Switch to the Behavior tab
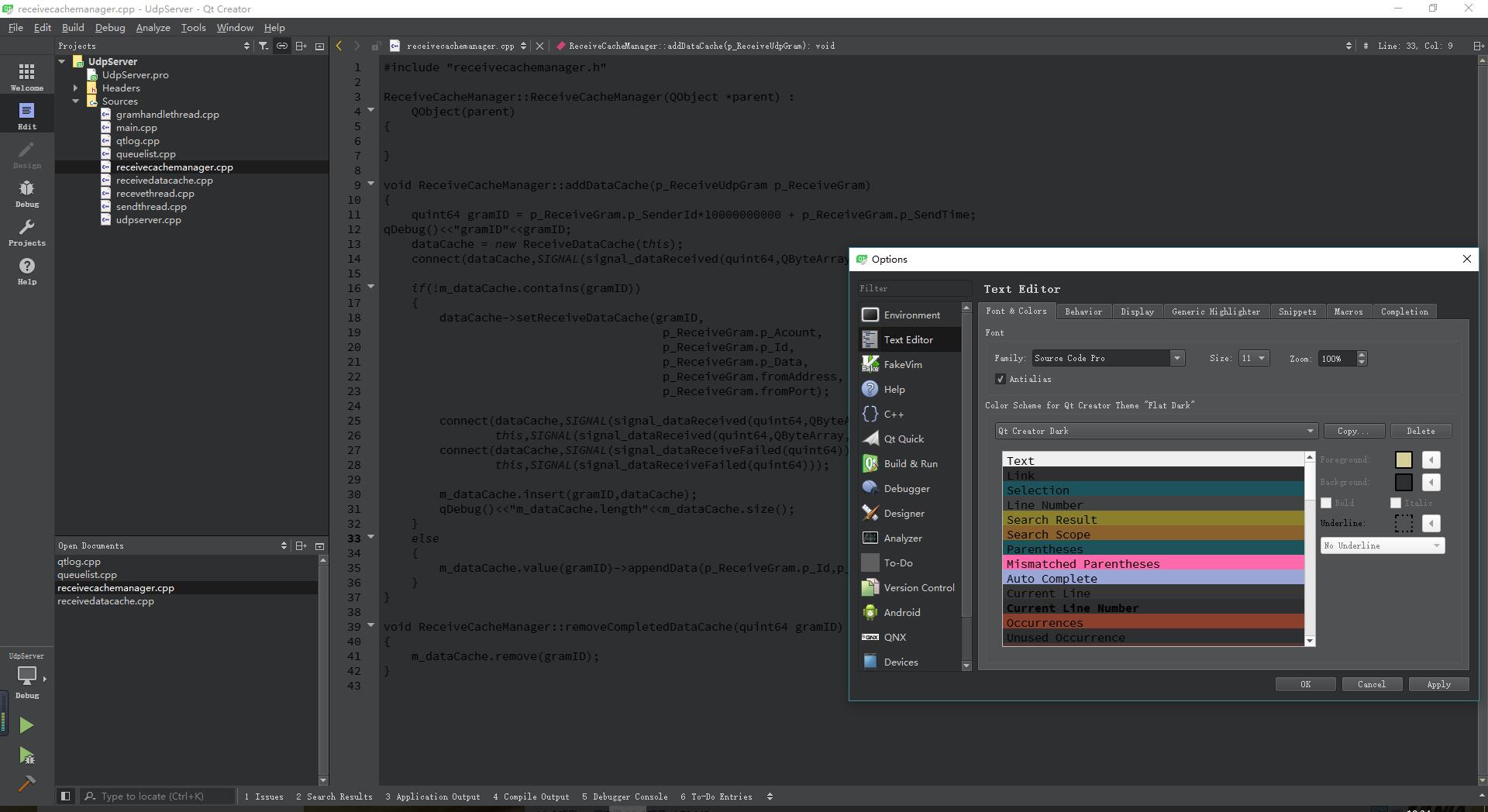 coord(1083,311)
